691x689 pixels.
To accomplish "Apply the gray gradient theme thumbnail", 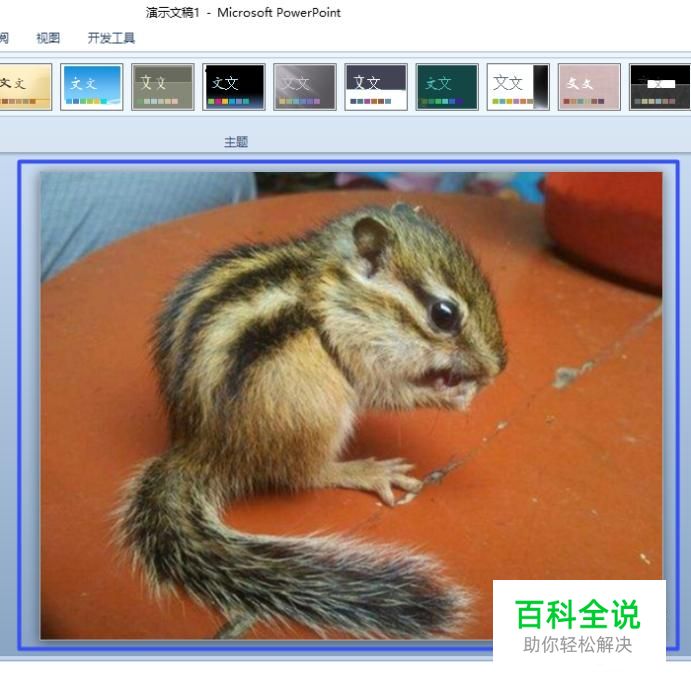I will click(x=305, y=87).
